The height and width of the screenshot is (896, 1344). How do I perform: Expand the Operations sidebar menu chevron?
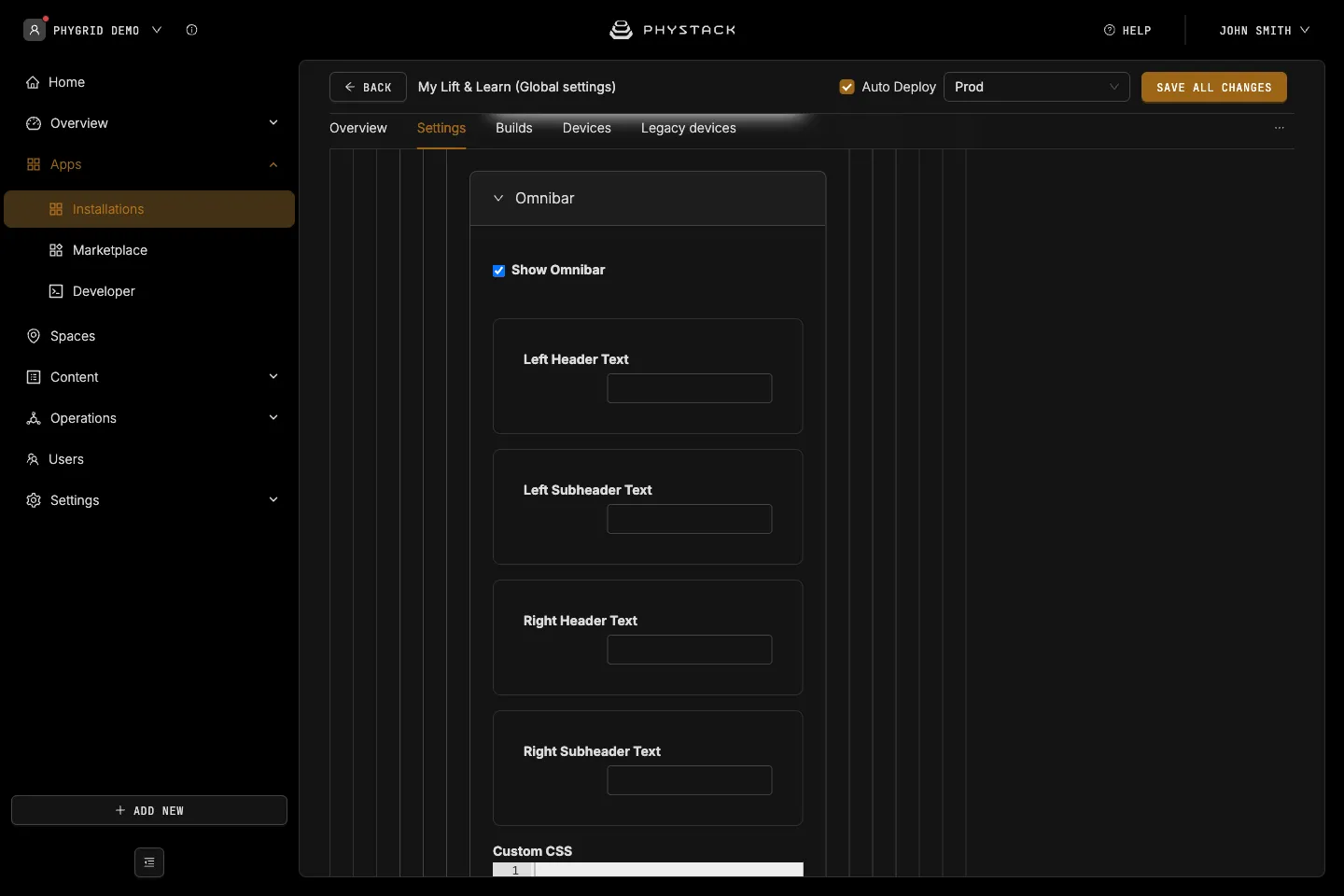[273, 417]
